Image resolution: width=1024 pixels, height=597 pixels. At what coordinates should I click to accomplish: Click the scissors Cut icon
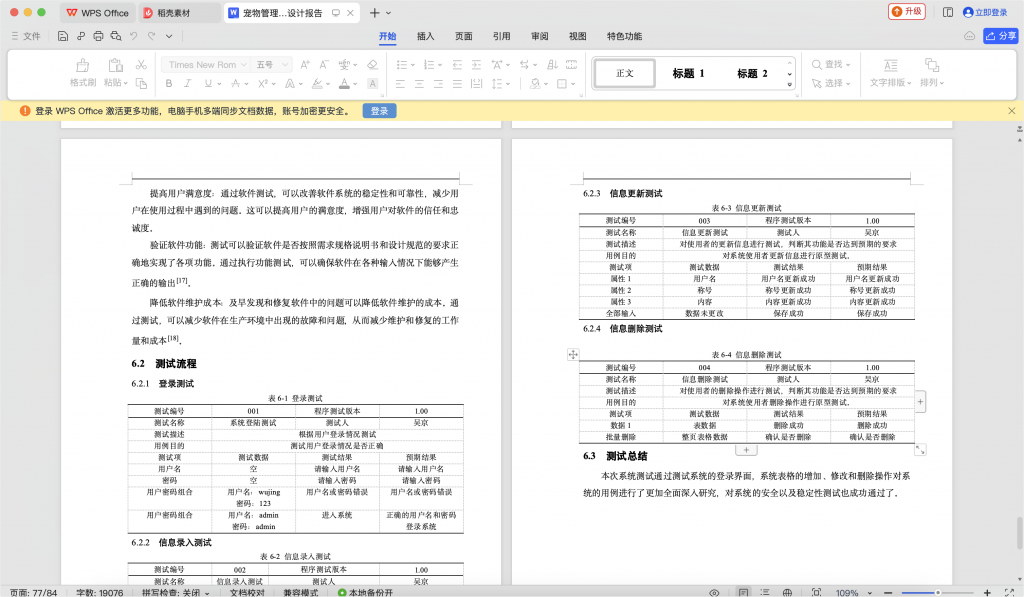[x=141, y=64]
